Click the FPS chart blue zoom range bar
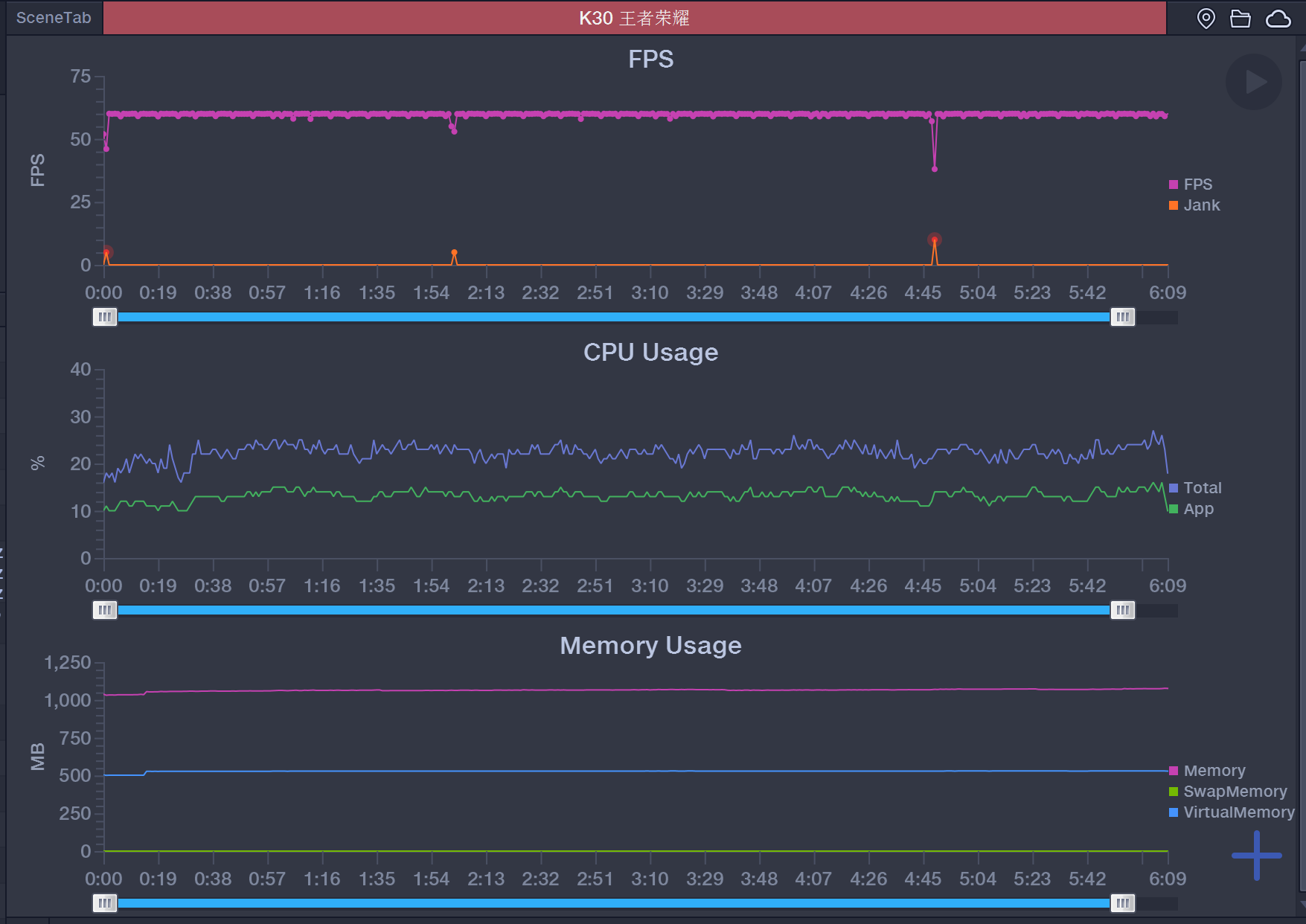This screenshot has height=924, width=1306. (614, 318)
